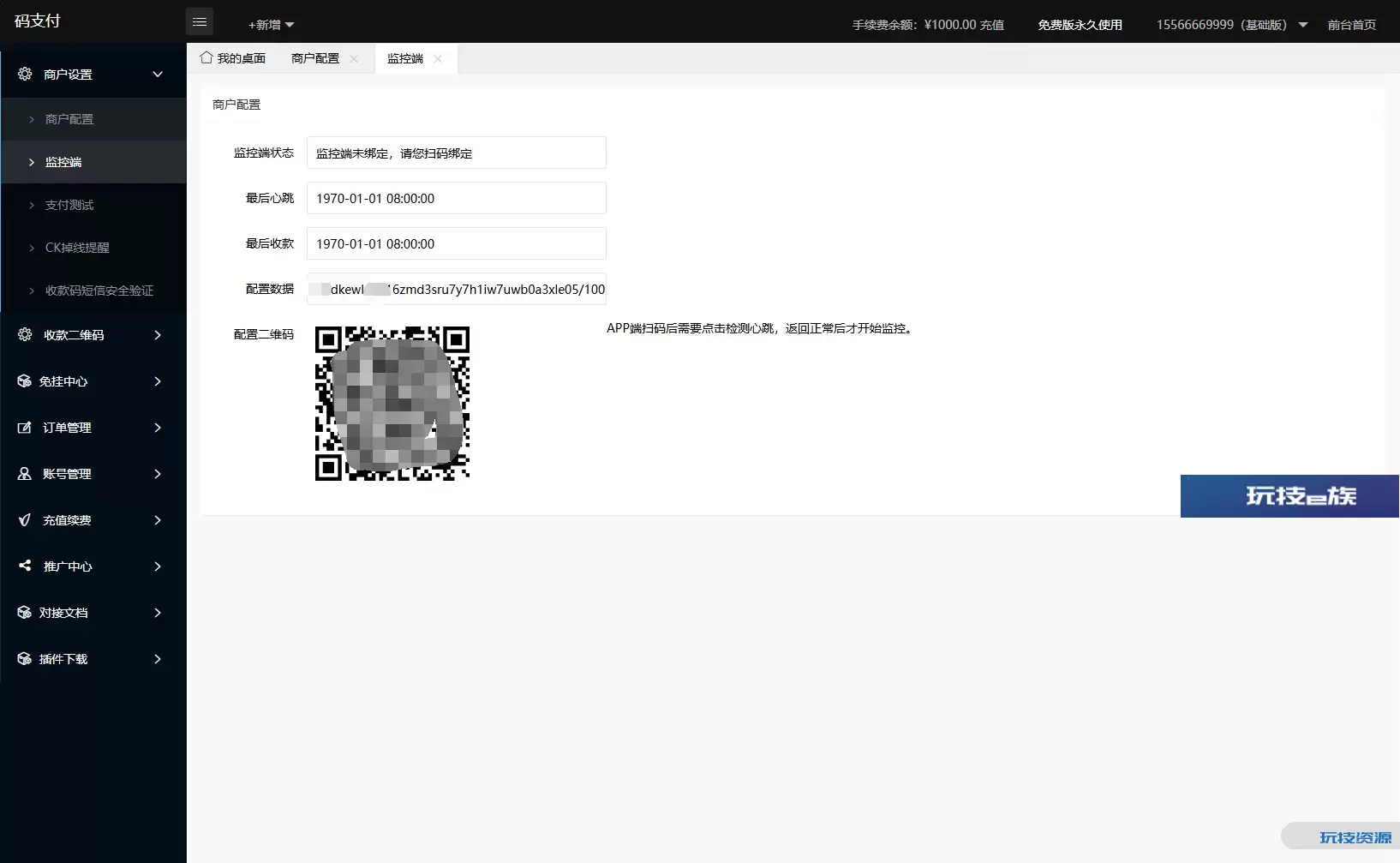This screenshot has width=1400, height=863.
Task: Open CK掉线提醒 in the sidebar
Action: (93, 248)
